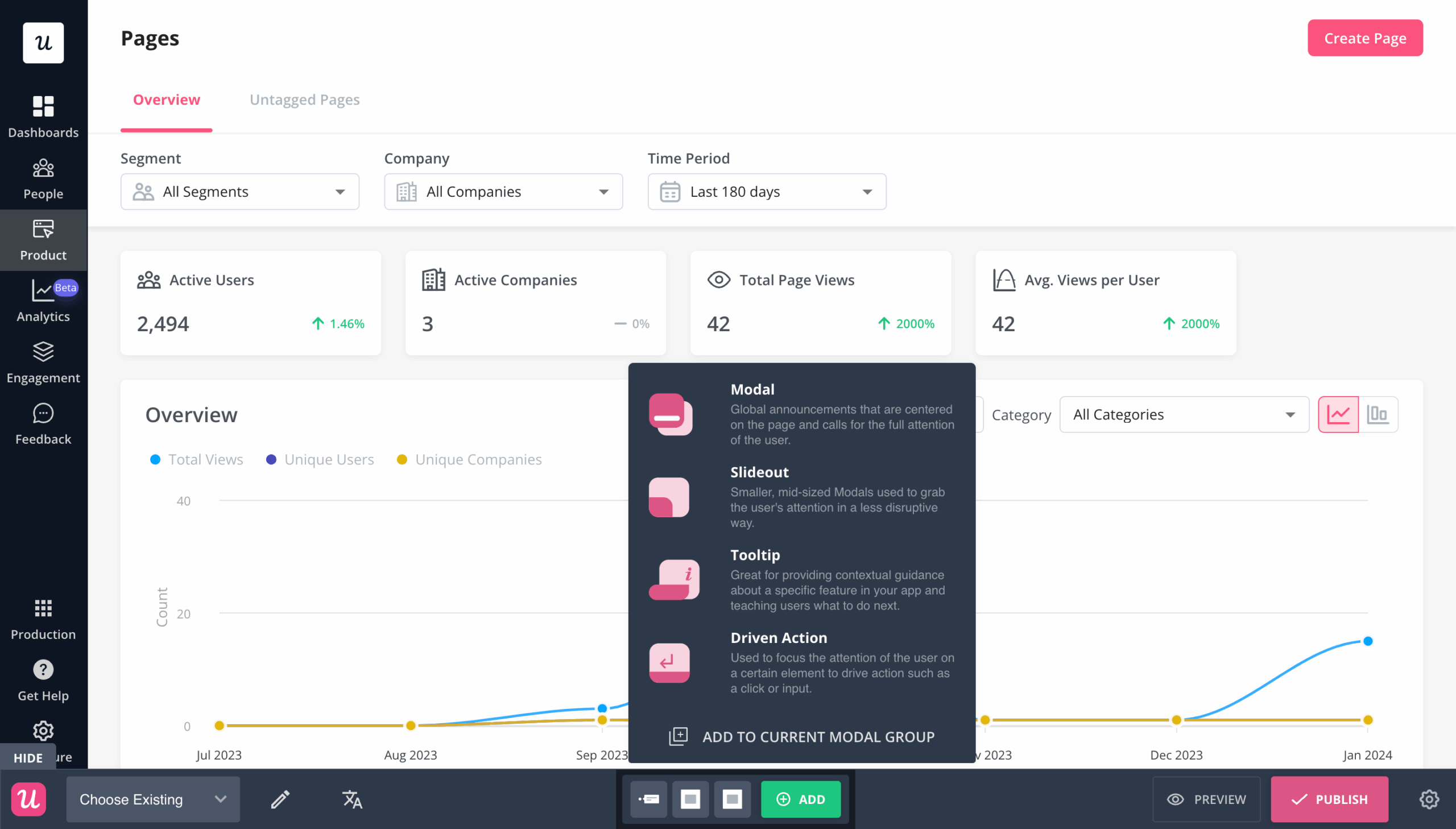Toggle the Total Views series off
The height and width of the screenshot is (829, 1456).
196,460
